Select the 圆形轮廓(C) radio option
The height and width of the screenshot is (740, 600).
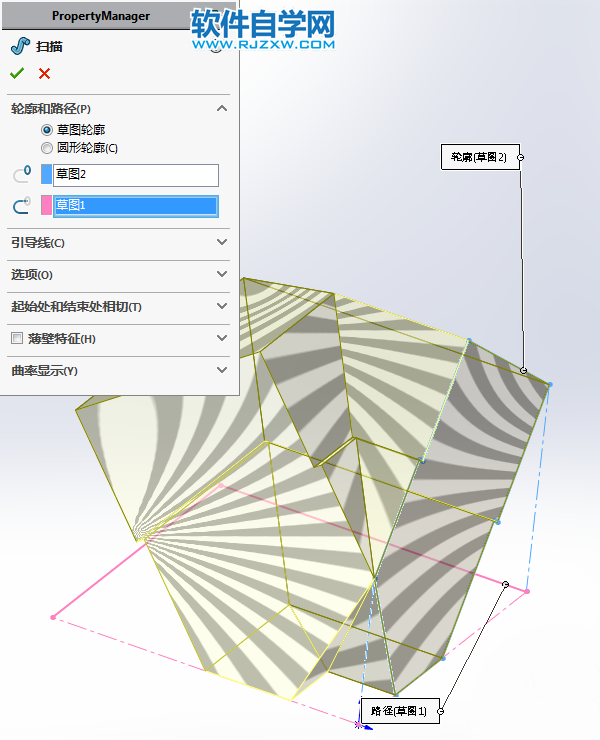click(47, 148)
